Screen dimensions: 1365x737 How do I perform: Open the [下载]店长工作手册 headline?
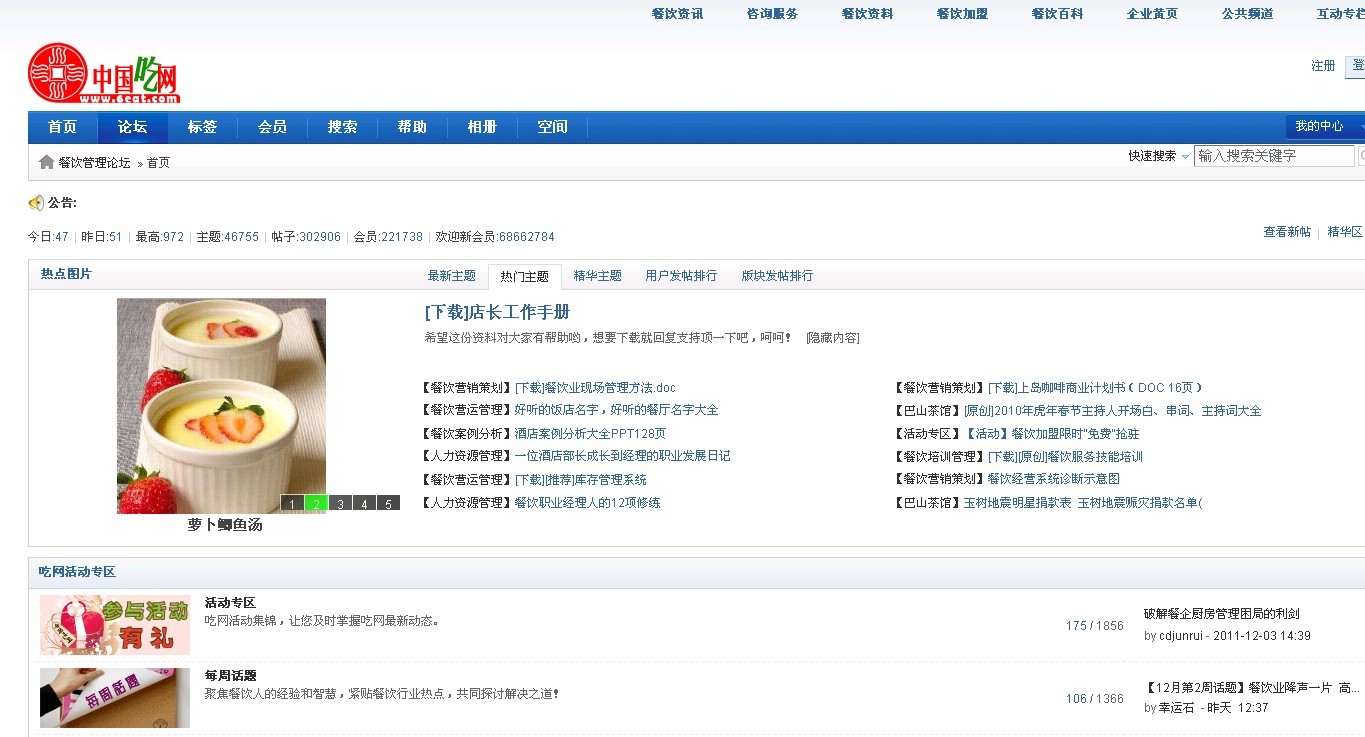498,312
